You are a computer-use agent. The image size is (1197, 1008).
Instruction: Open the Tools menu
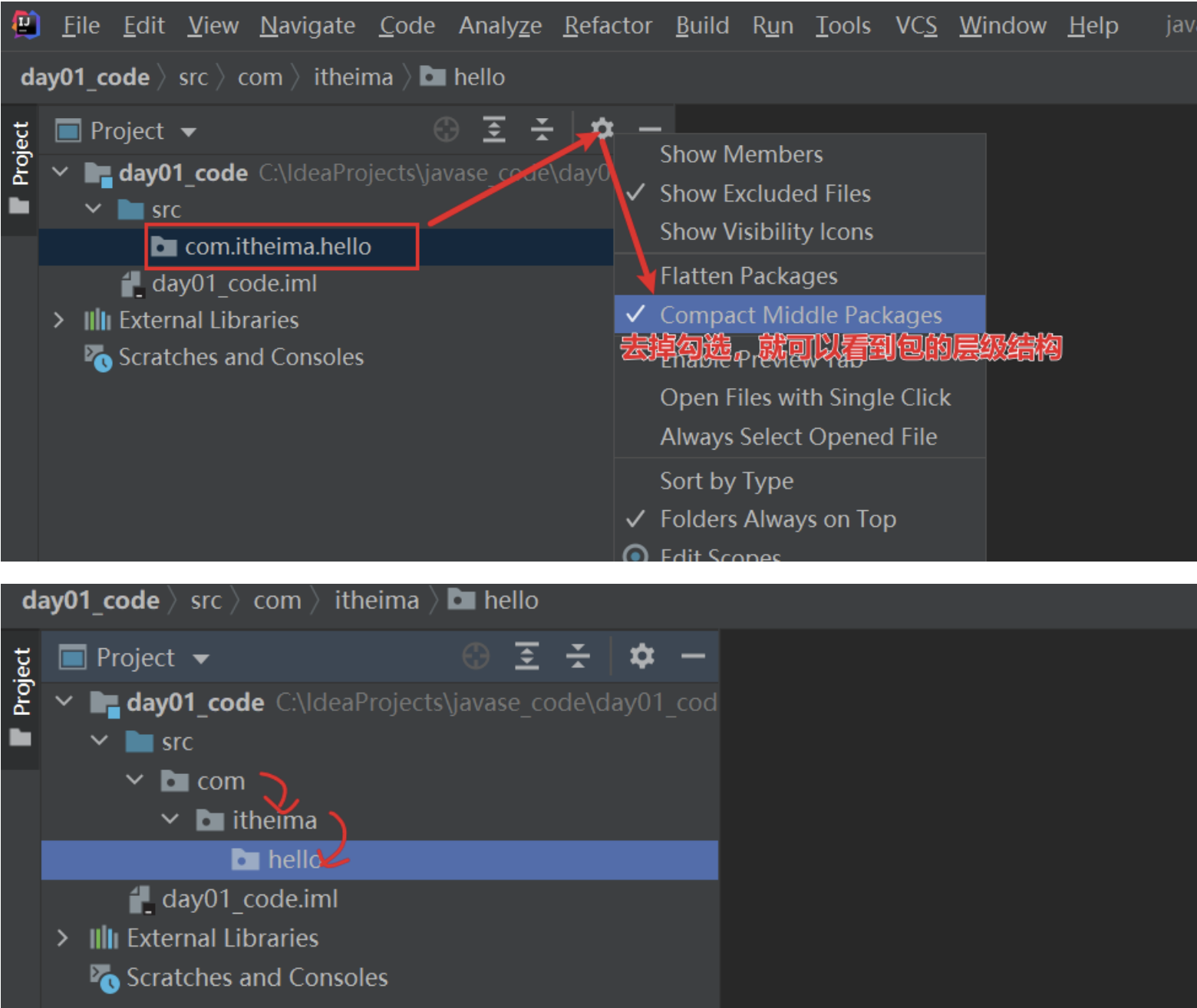pyautogui.click(x=843, y=25)
